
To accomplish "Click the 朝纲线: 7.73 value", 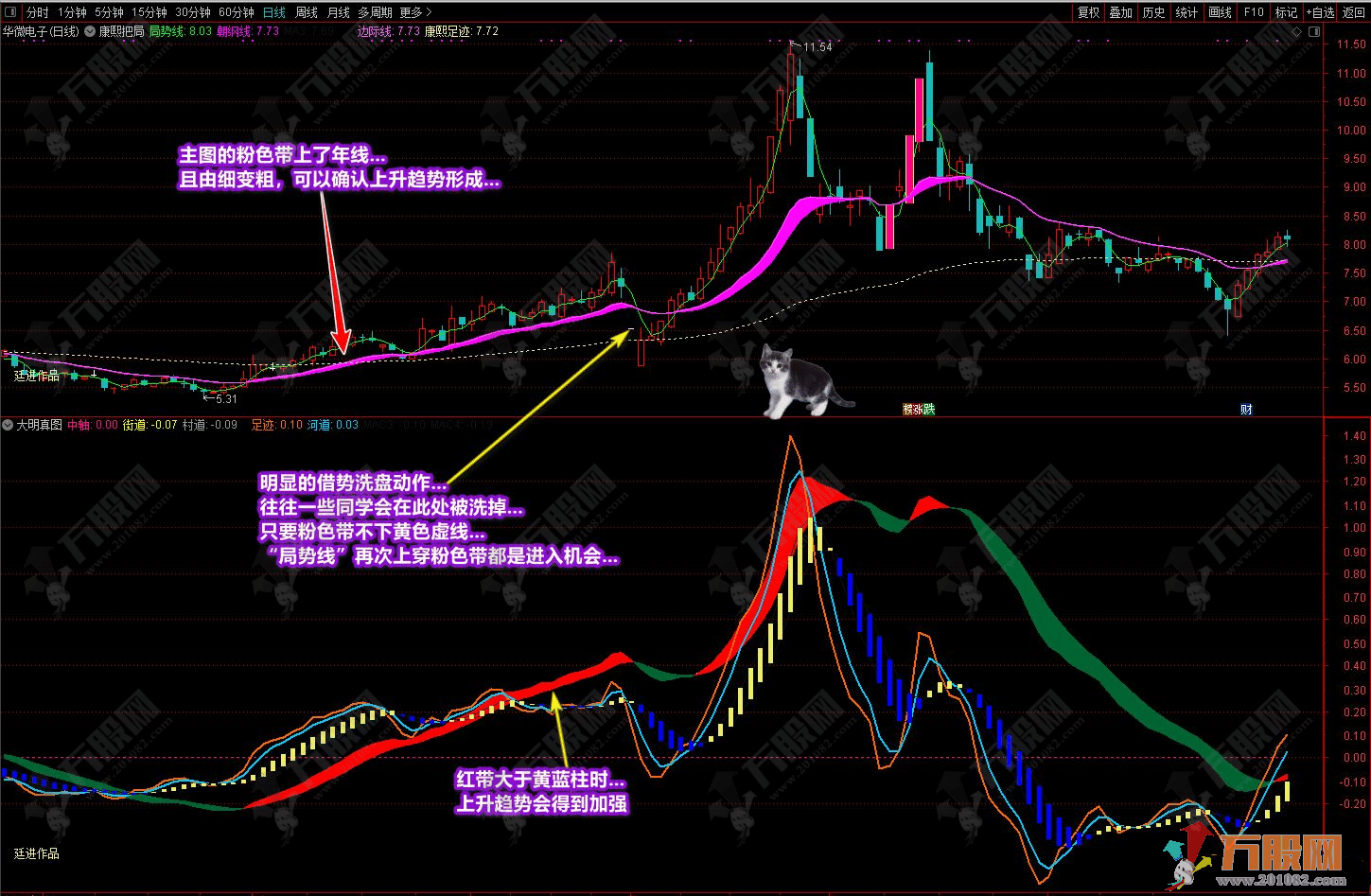I will tap(248, 31).
